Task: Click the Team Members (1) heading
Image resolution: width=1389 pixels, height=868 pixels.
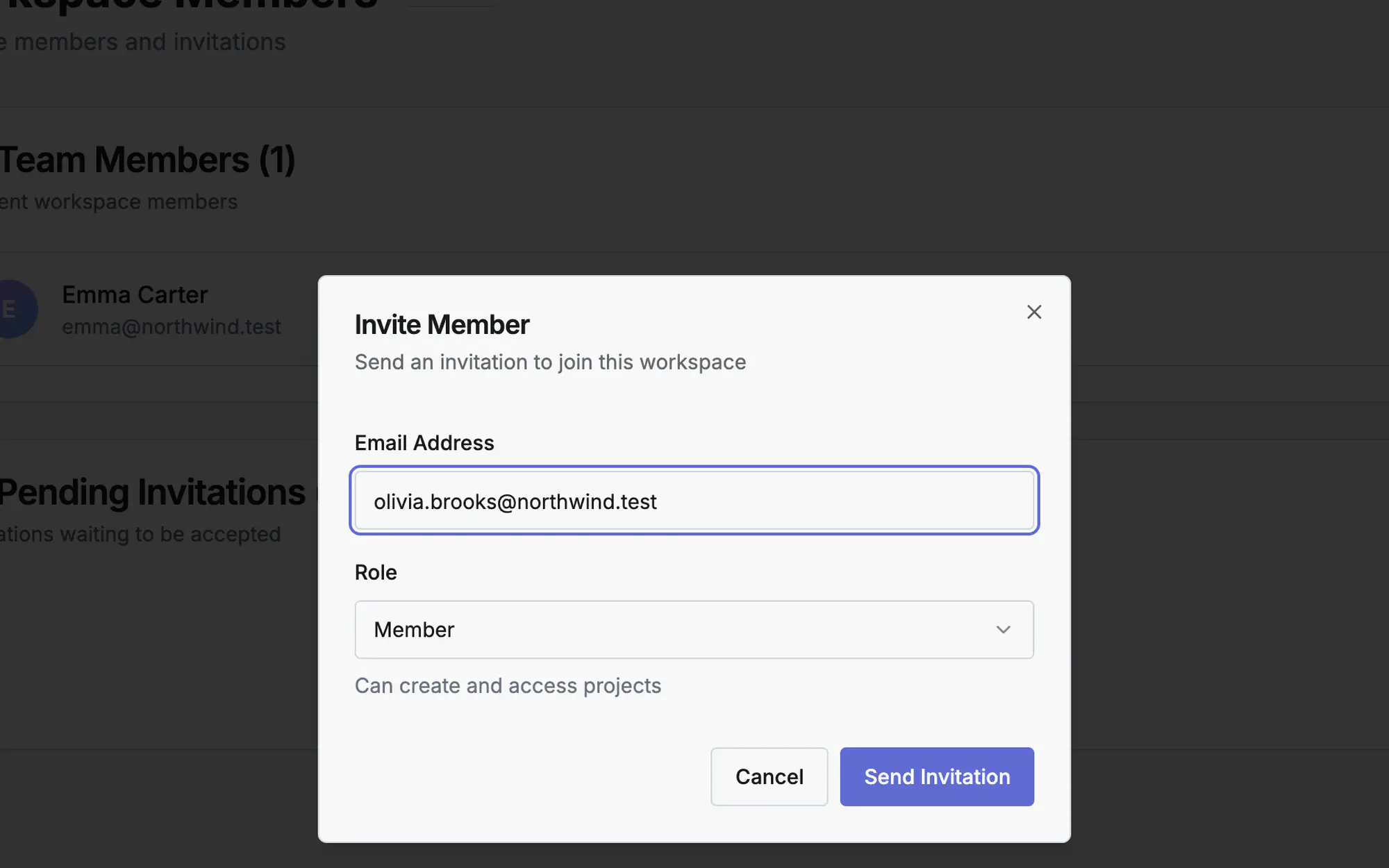Action: (148, 160)
